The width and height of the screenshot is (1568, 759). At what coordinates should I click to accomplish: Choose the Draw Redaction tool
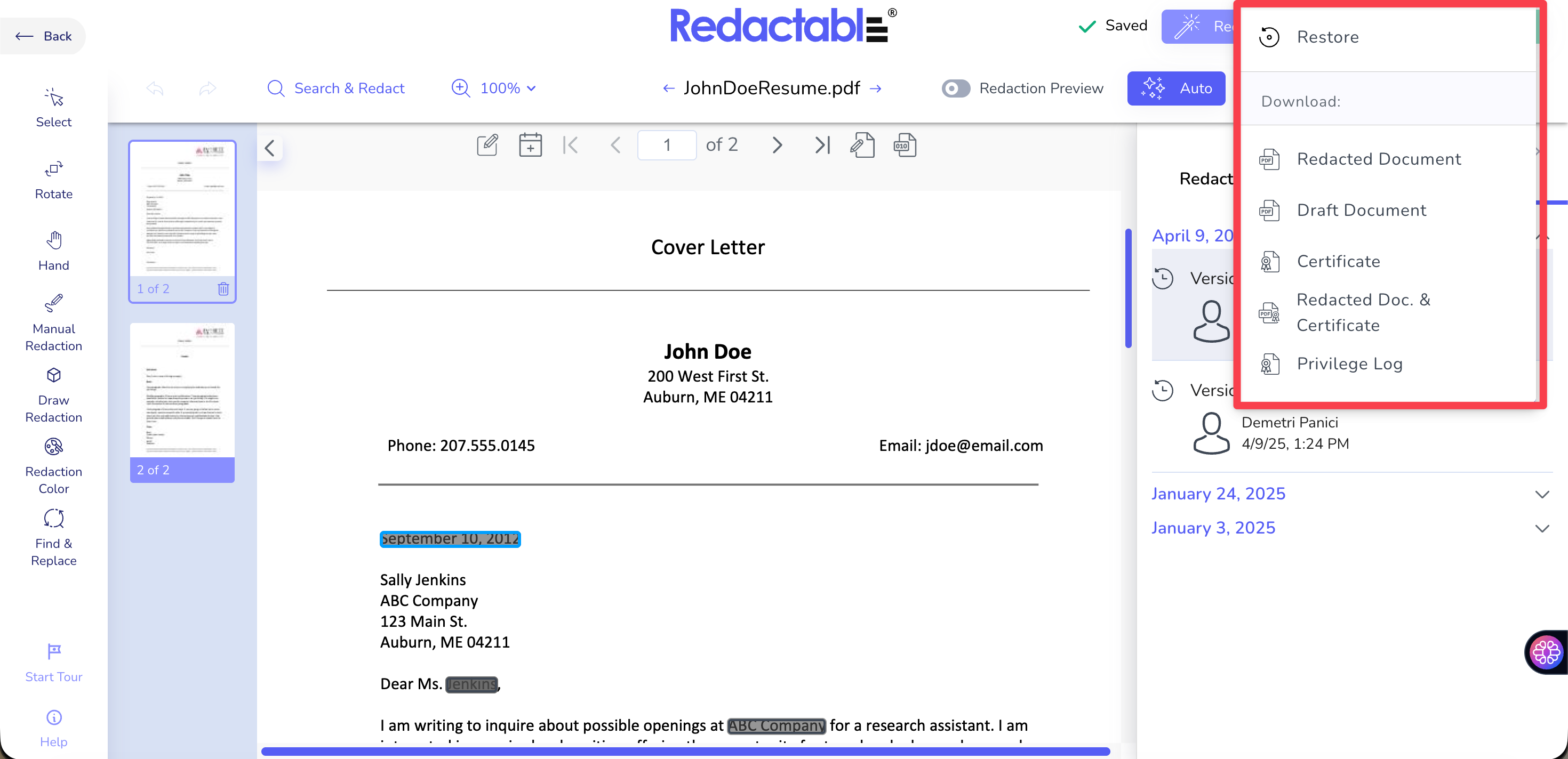53,395
